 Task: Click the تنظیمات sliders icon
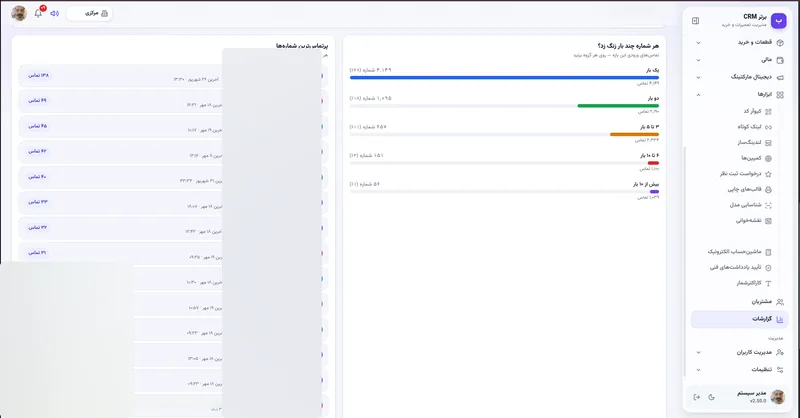click(780, 370)
